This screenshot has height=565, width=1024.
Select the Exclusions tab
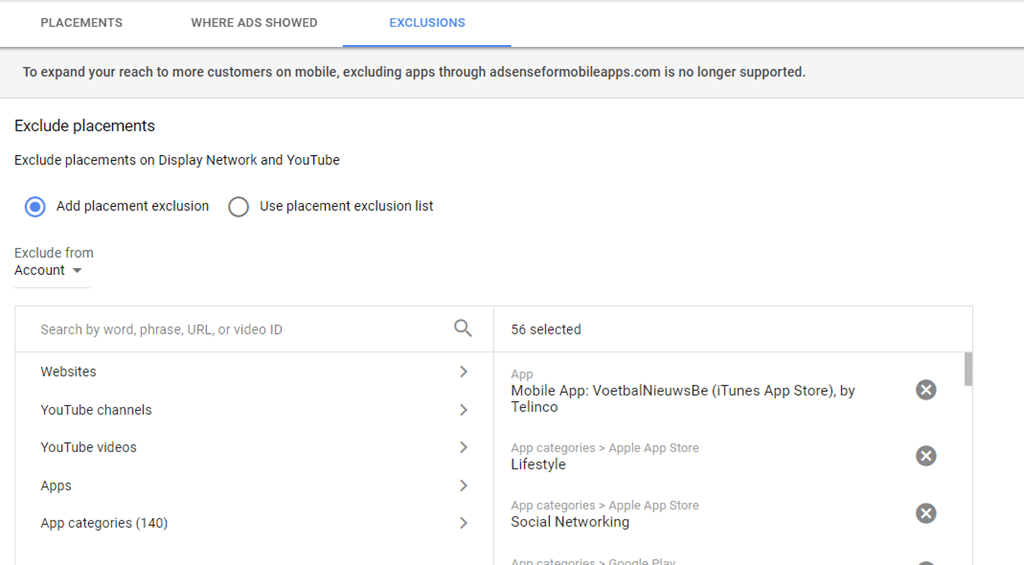(x=427, y=23)
